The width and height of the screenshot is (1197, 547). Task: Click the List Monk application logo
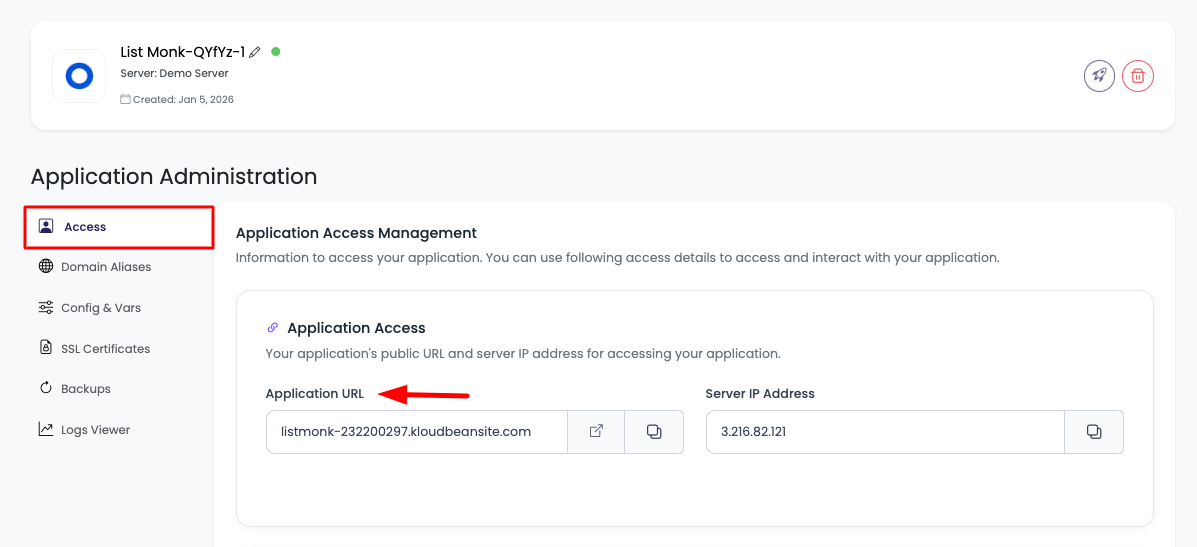pos(79,76)
